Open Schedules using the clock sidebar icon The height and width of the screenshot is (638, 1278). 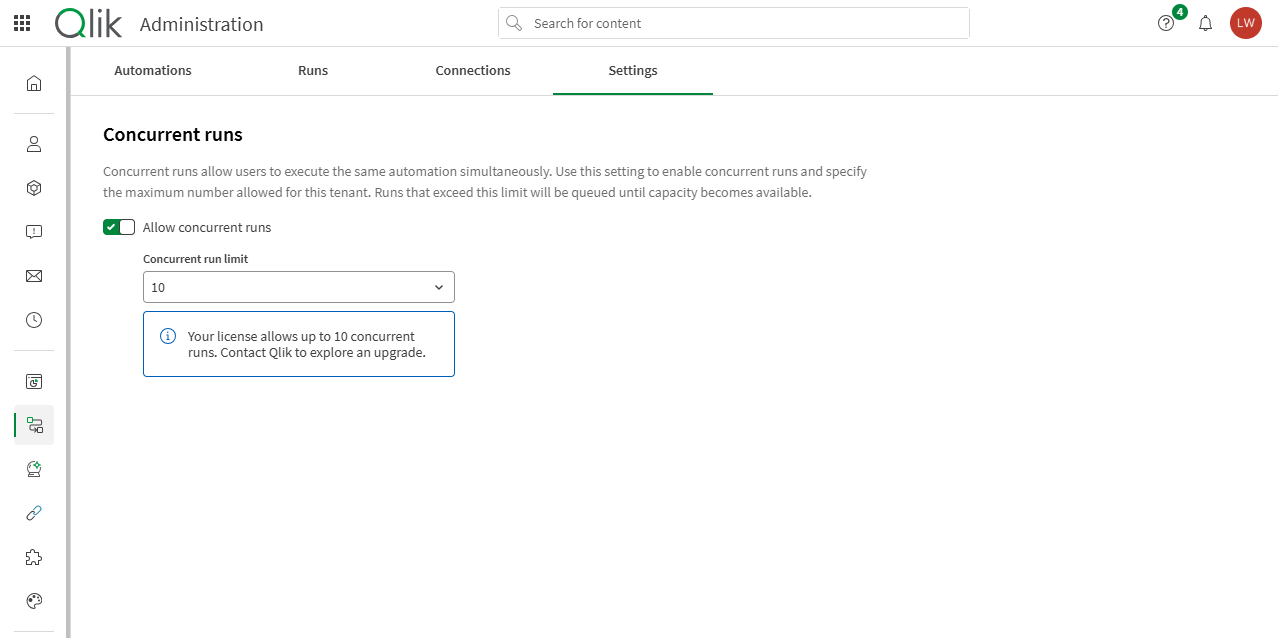[x=34, y=320]
